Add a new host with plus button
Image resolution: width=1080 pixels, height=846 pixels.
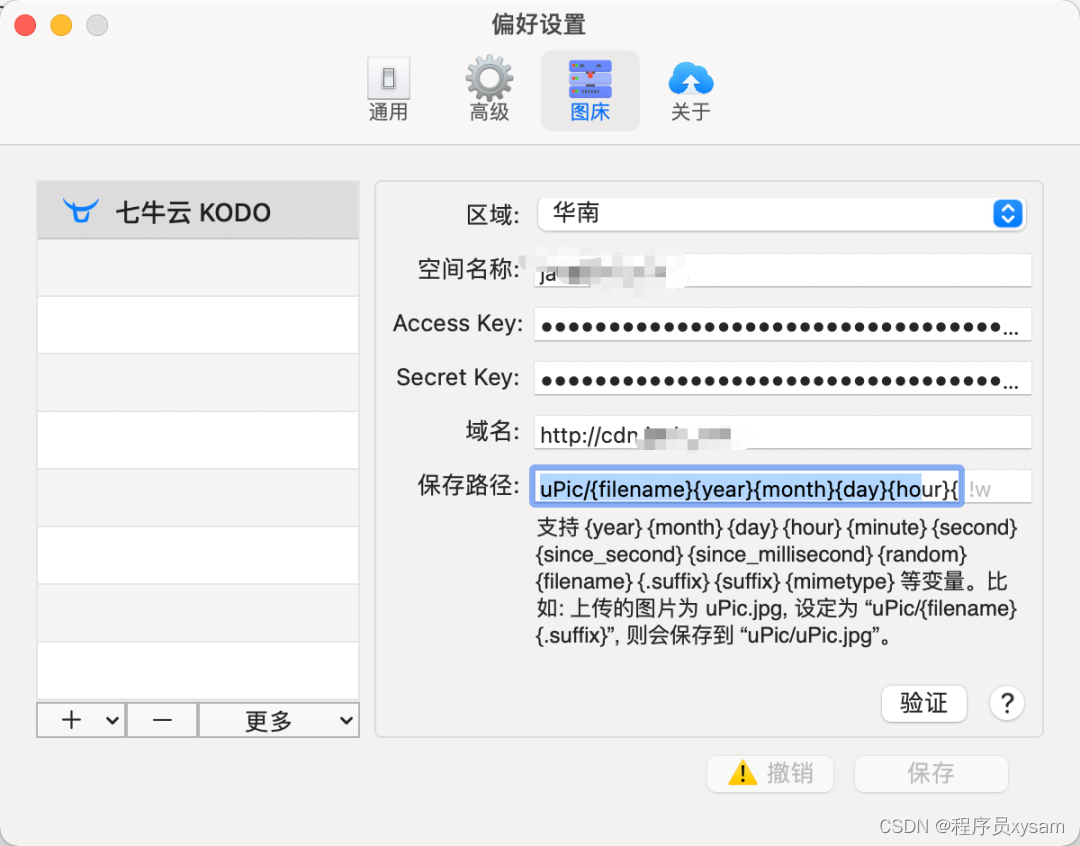(x=81, y=720)
